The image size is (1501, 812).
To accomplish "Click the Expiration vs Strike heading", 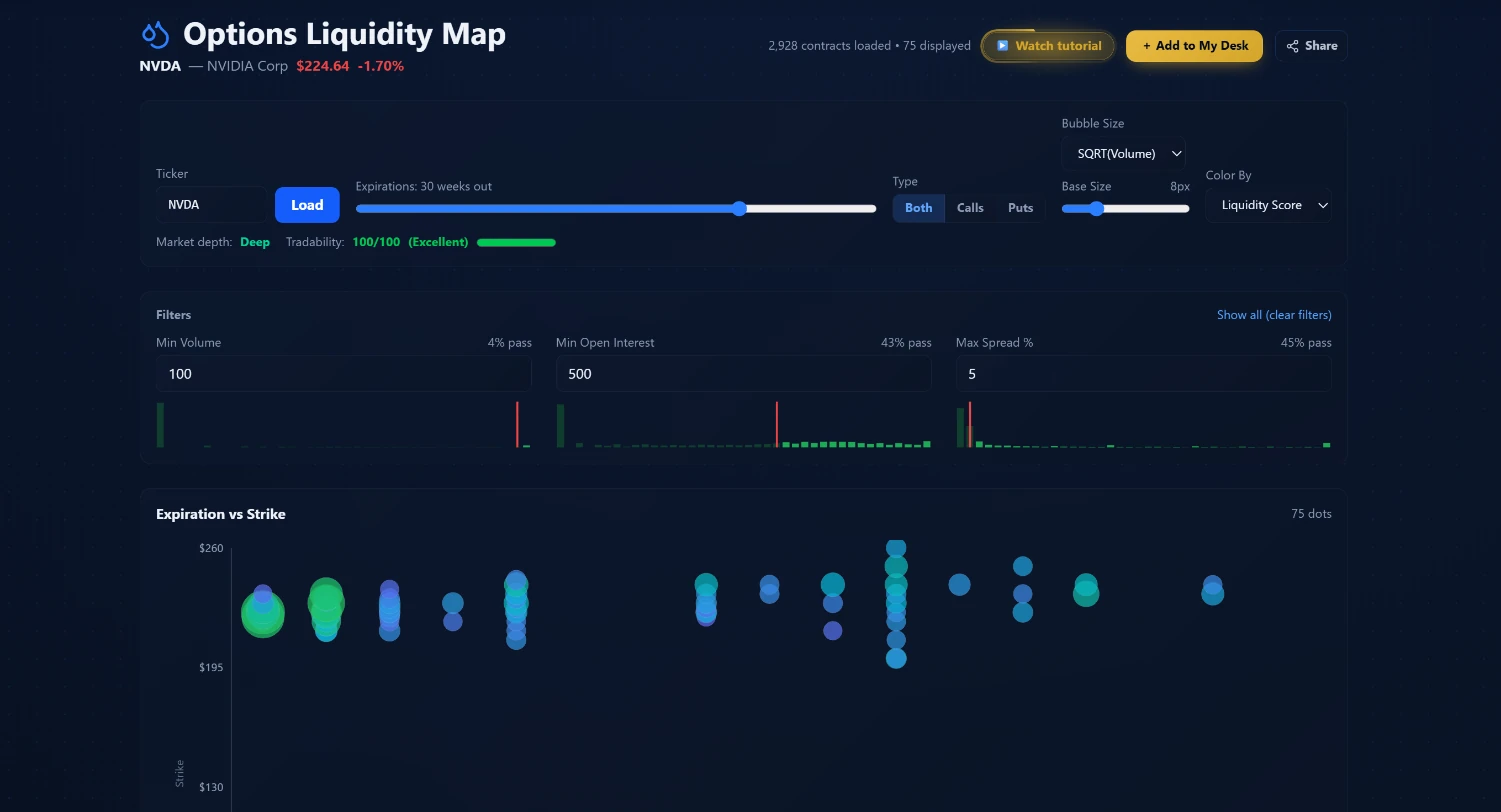I will click(x=221, y=514).
